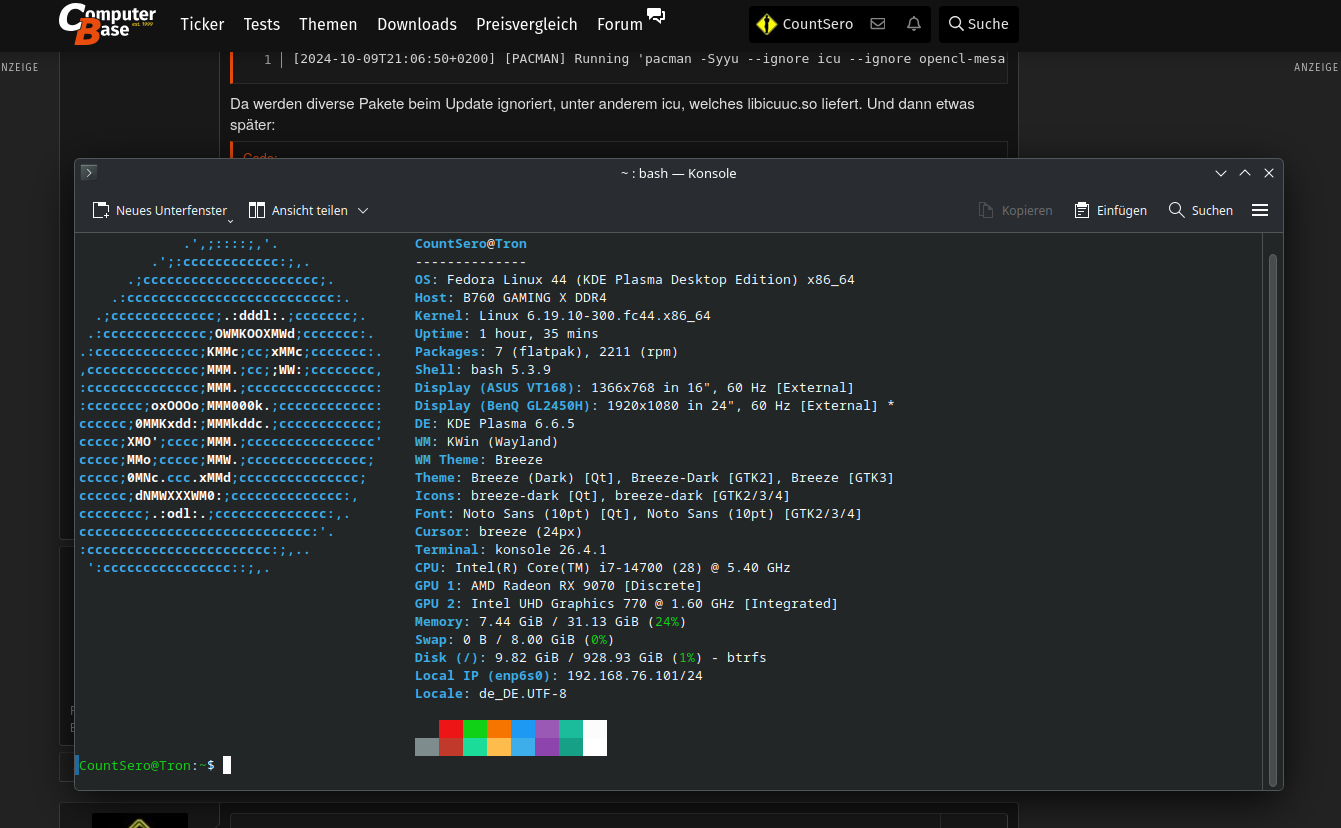Minimize the Konsole window
Screen dimensions: 1341x828
coord(1221,173)
